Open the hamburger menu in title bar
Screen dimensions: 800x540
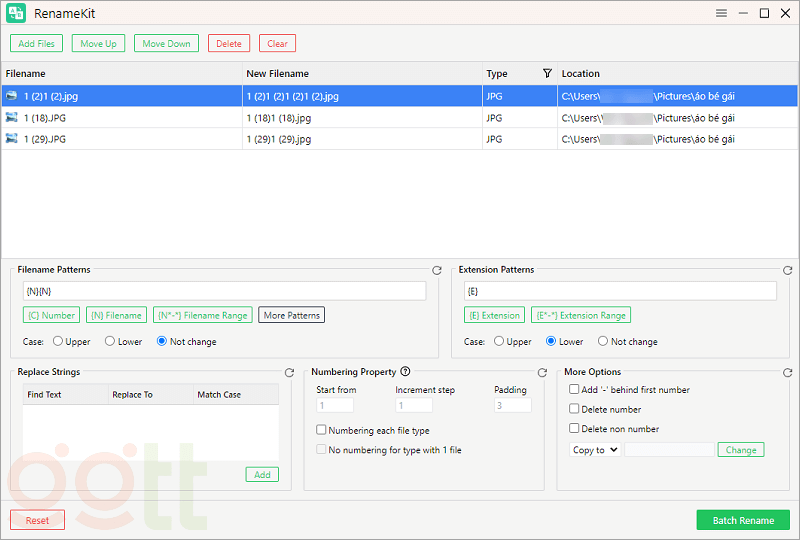click(x=721, y=13)
